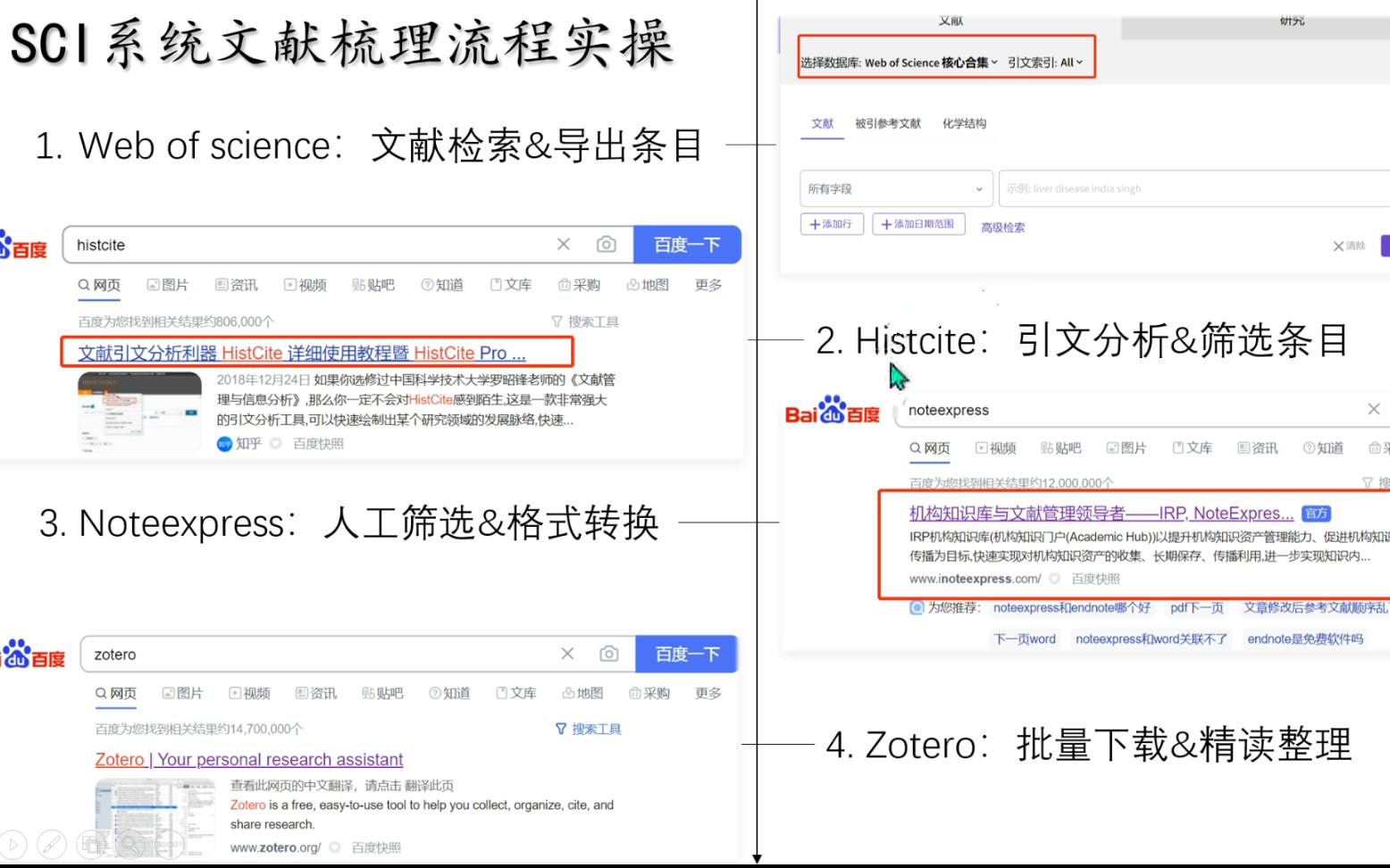This screenshot has width=1390, height=868.
Task: Click the 官方 badge on the NoteExpress result
Action: tap(1317, 513)
